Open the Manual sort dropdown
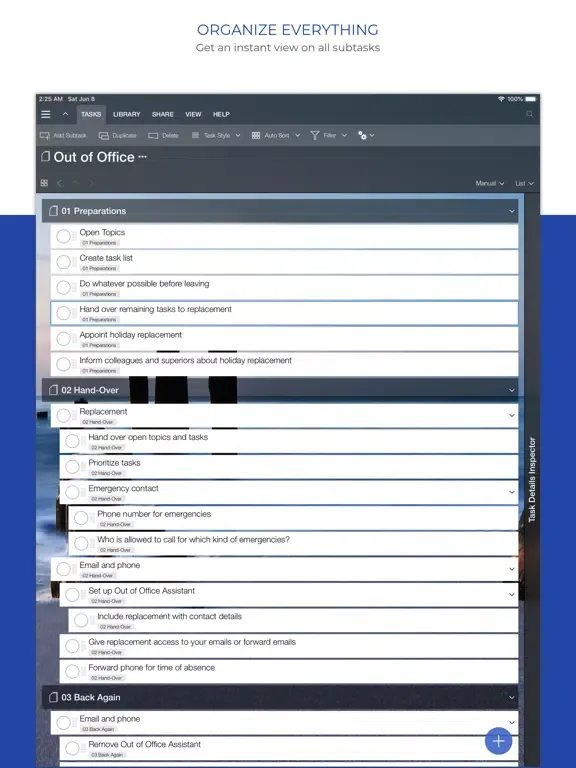576x768 pixels. coord(490,183)
